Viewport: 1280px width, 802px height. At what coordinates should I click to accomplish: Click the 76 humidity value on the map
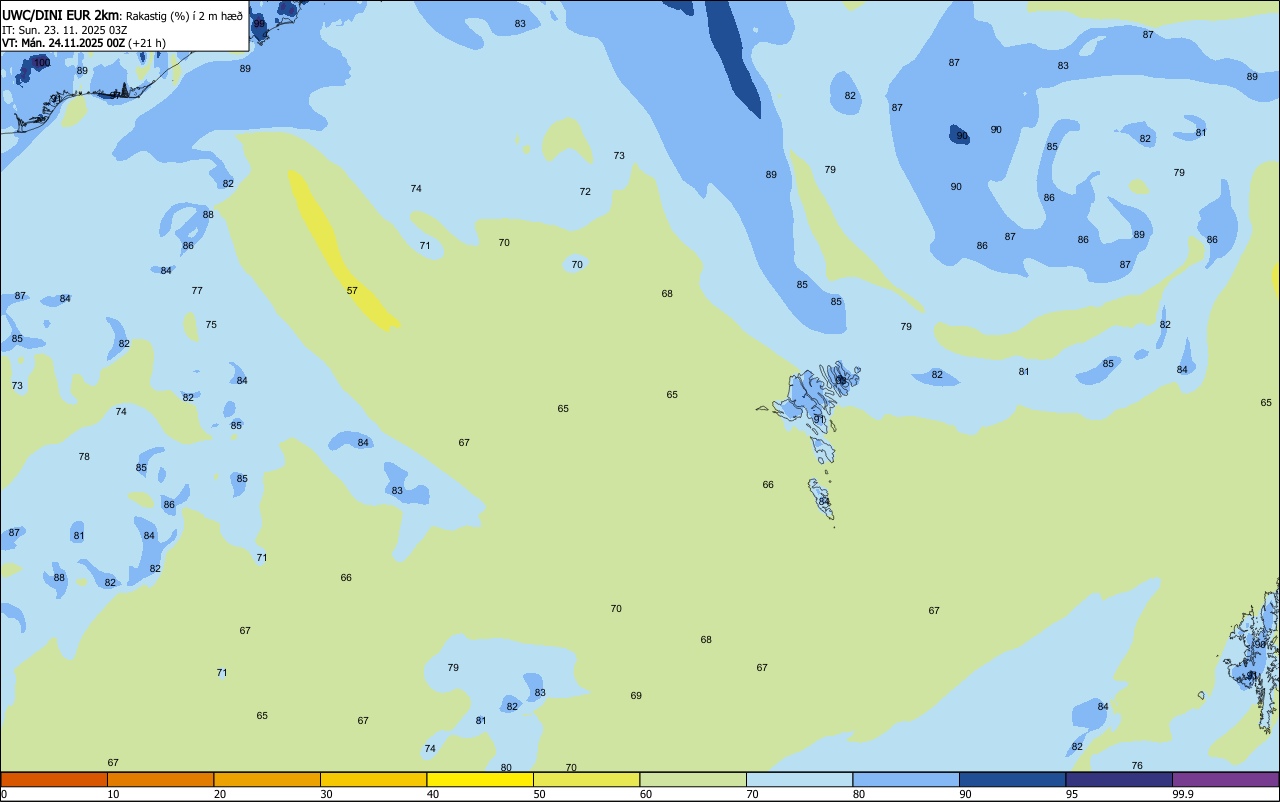point(1137,765)
